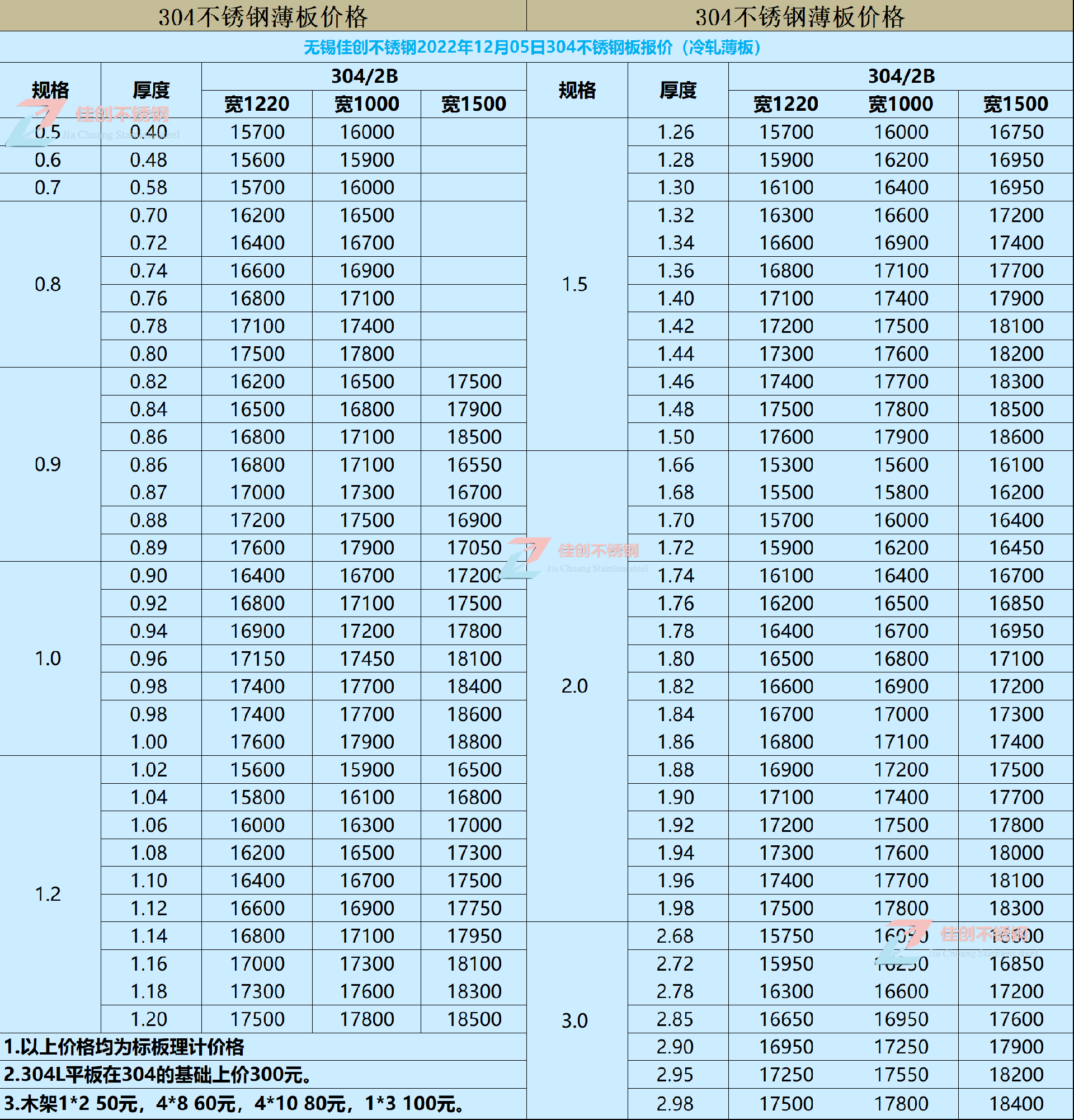Viewport: 1074px width, 1120px height.
Task: Click 宽1220 price 15900 in 1.28 row
Action: 786,160
